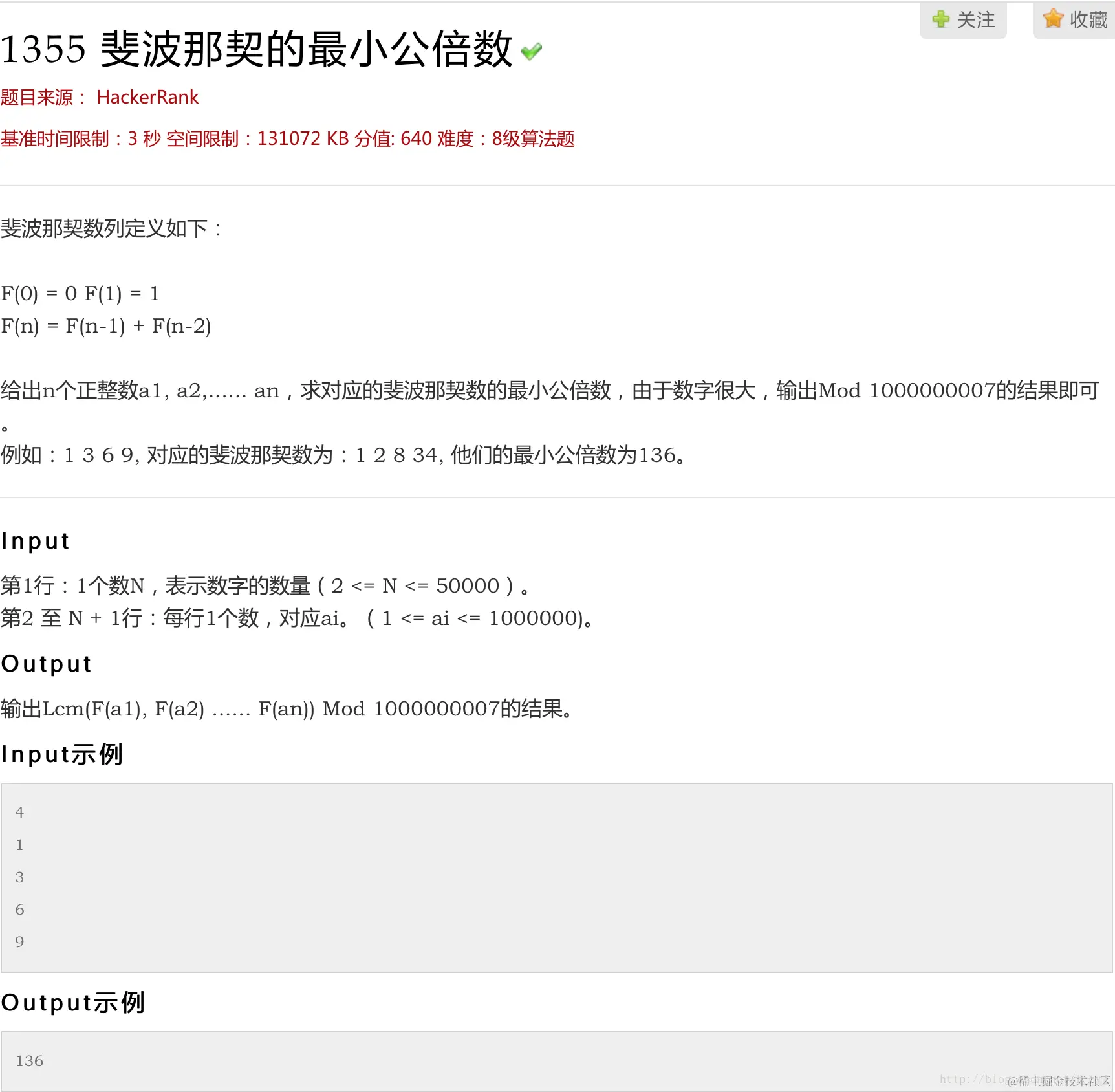The height and width of the screenshot is (1092, 1115).
Task: Click the value 4 in the input sample
Action: (19, 813)
